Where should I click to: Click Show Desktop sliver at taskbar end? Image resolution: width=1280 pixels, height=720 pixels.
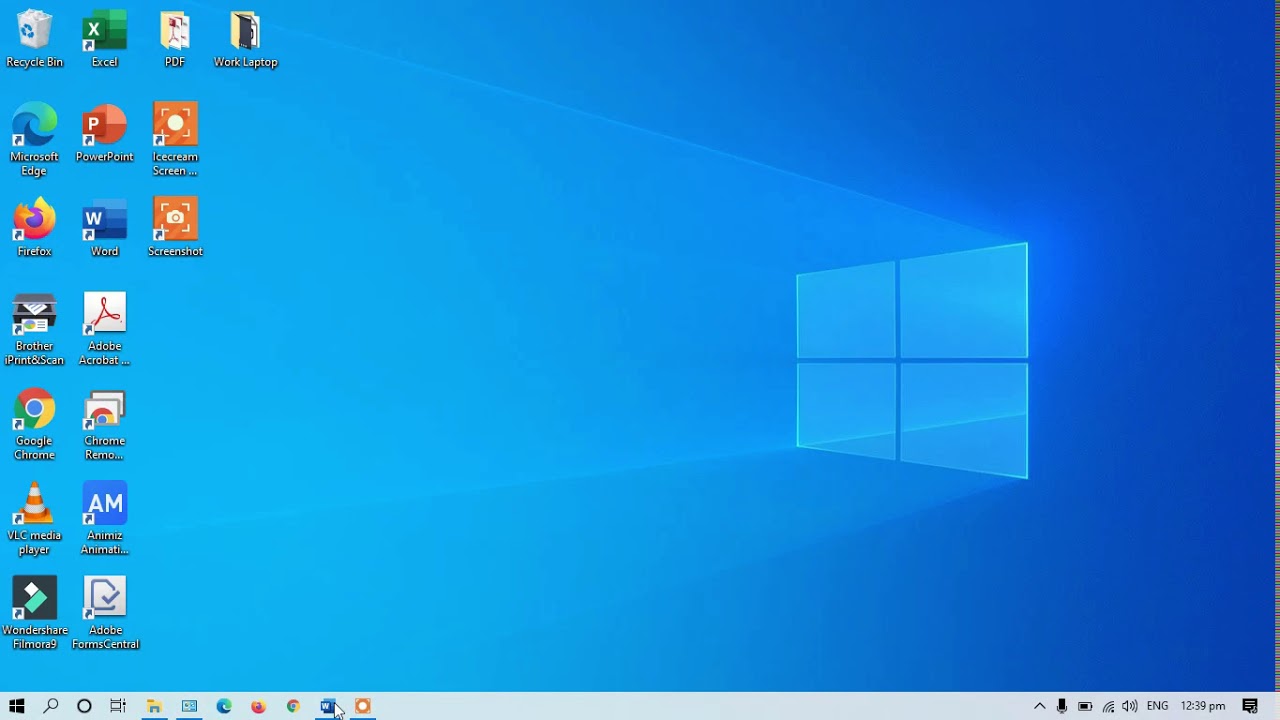1277,706
